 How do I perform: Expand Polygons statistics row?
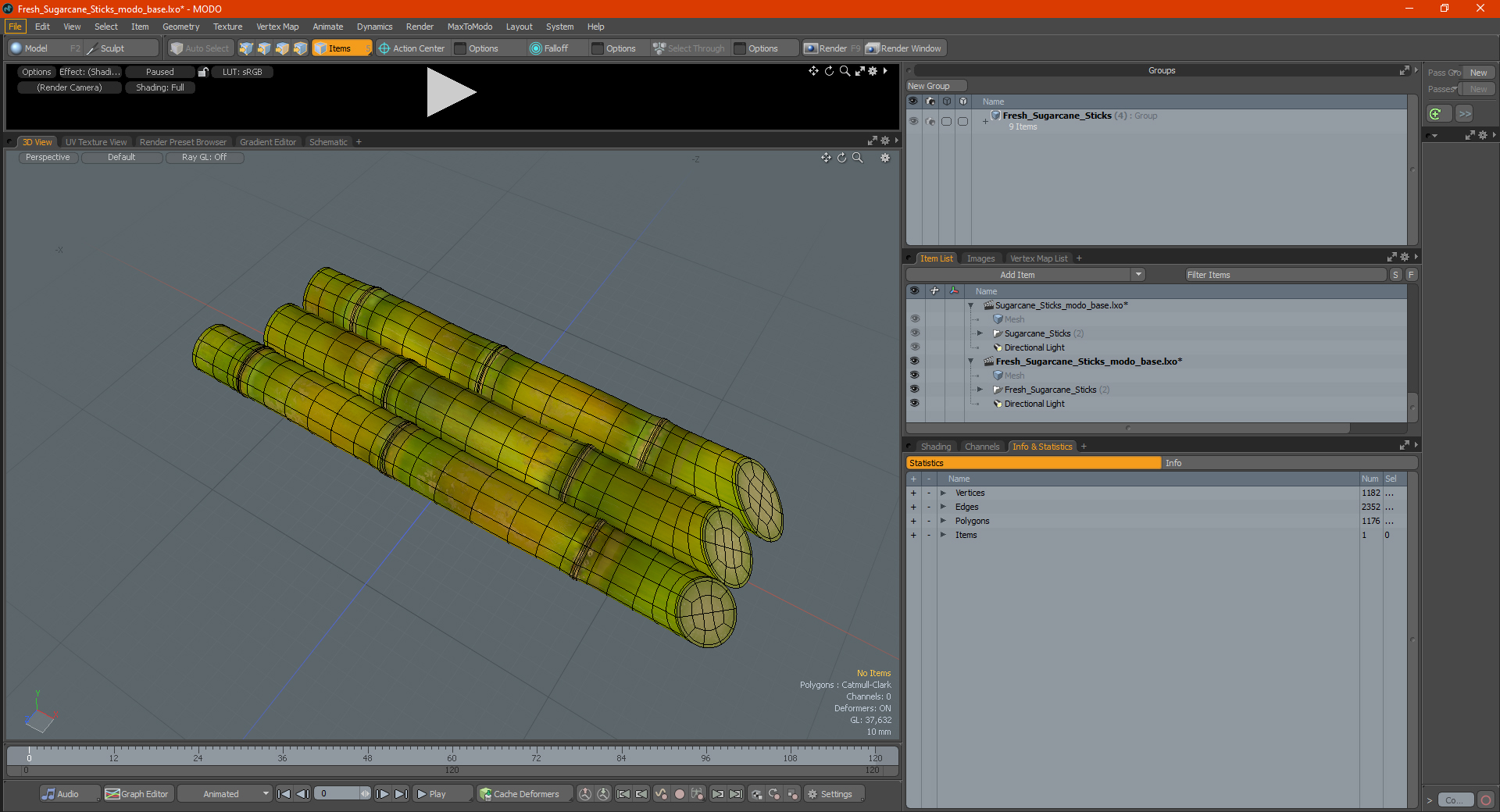tap(943, 521)
